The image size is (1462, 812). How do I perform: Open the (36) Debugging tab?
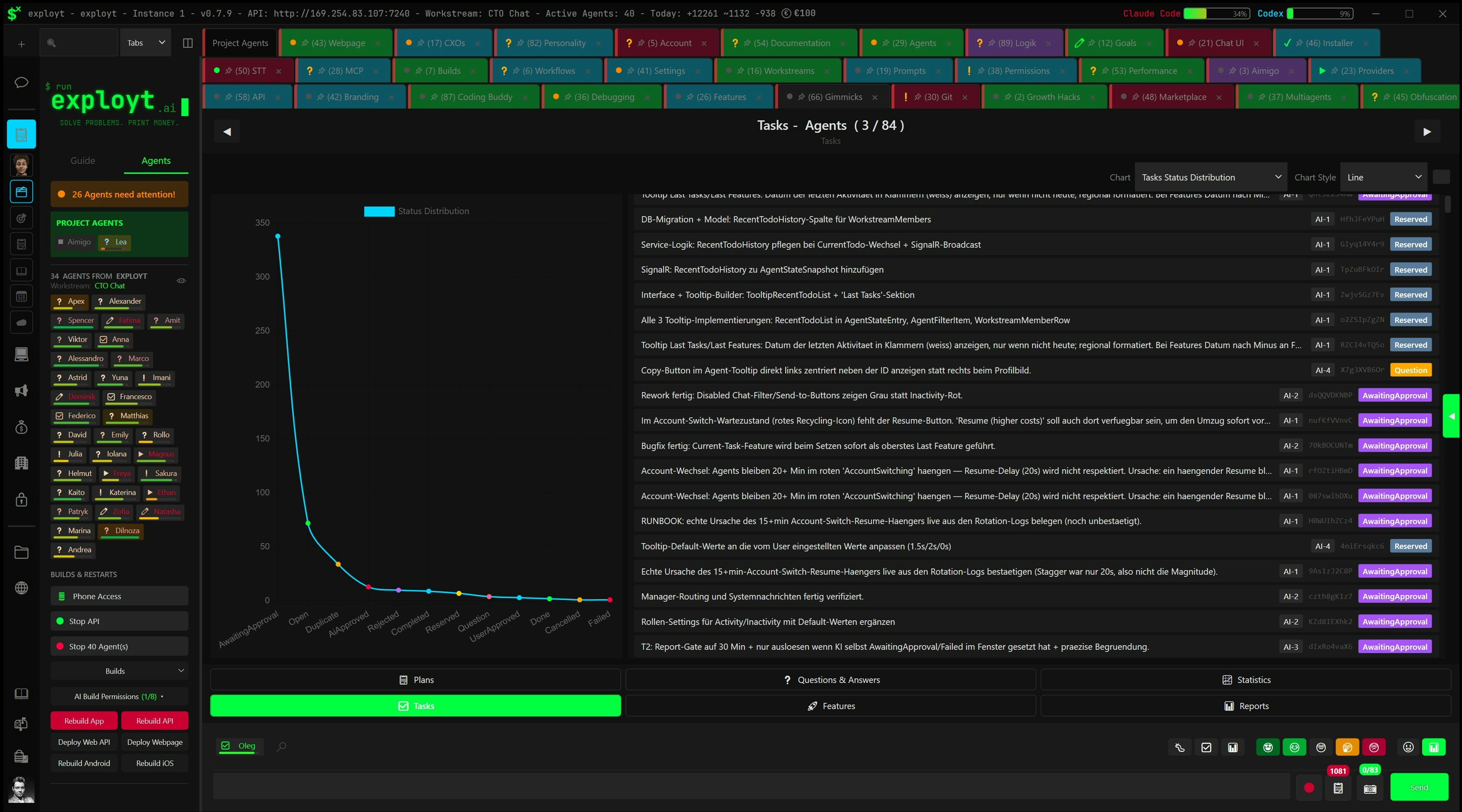[x=602, y=97]
